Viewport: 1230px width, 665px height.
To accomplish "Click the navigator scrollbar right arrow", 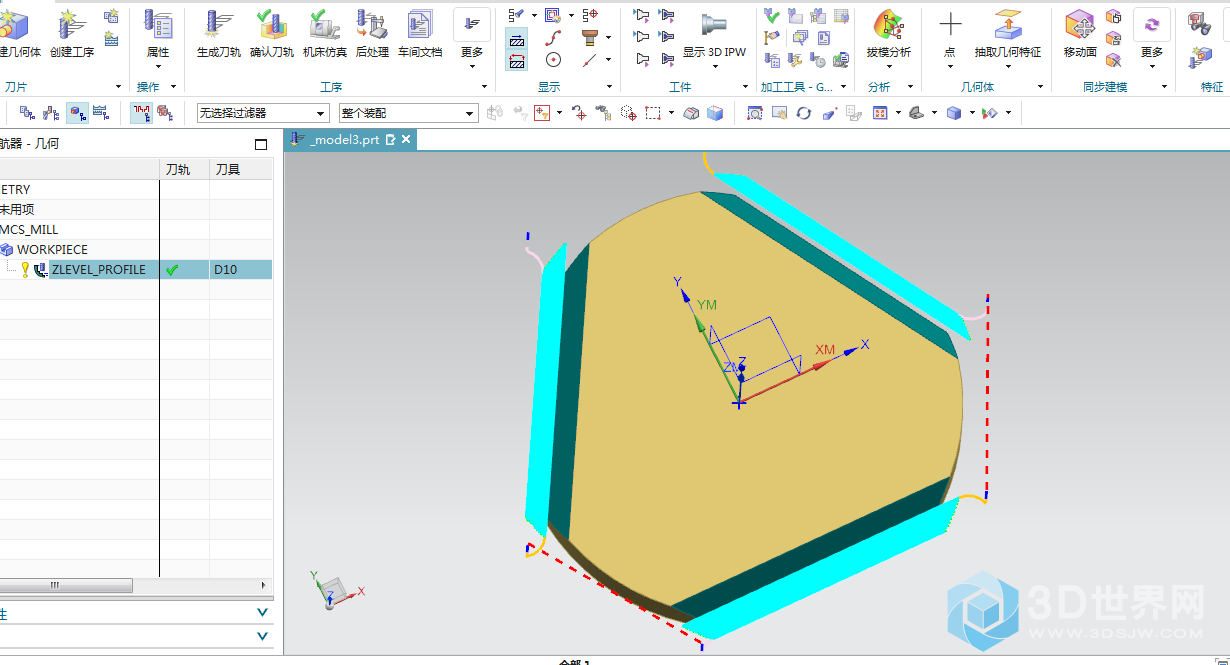I will pos(264,585).
